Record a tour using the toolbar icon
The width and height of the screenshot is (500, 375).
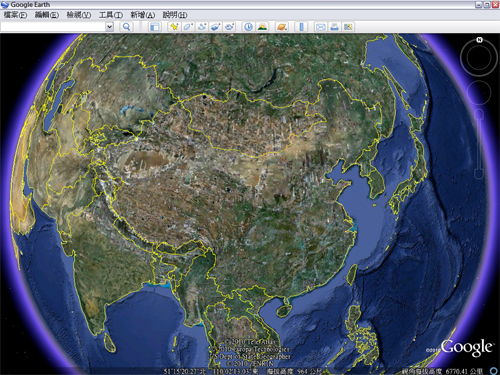tap(229, 27)
